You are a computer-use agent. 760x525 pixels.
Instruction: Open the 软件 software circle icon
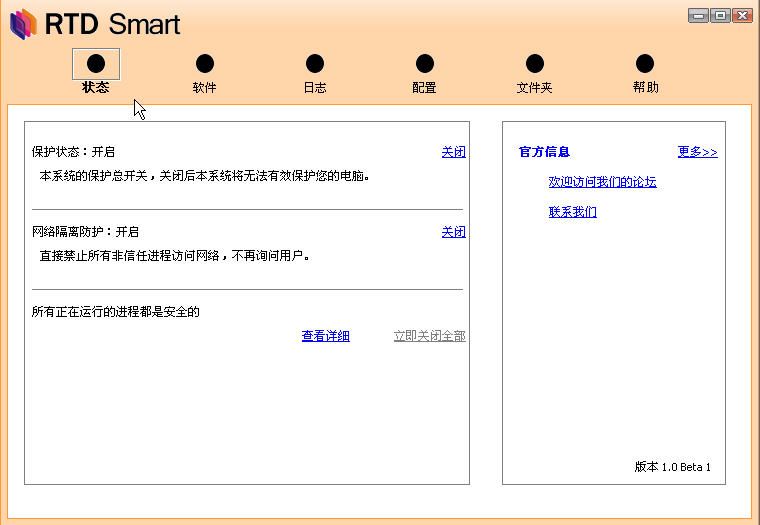tap(205, 64)
